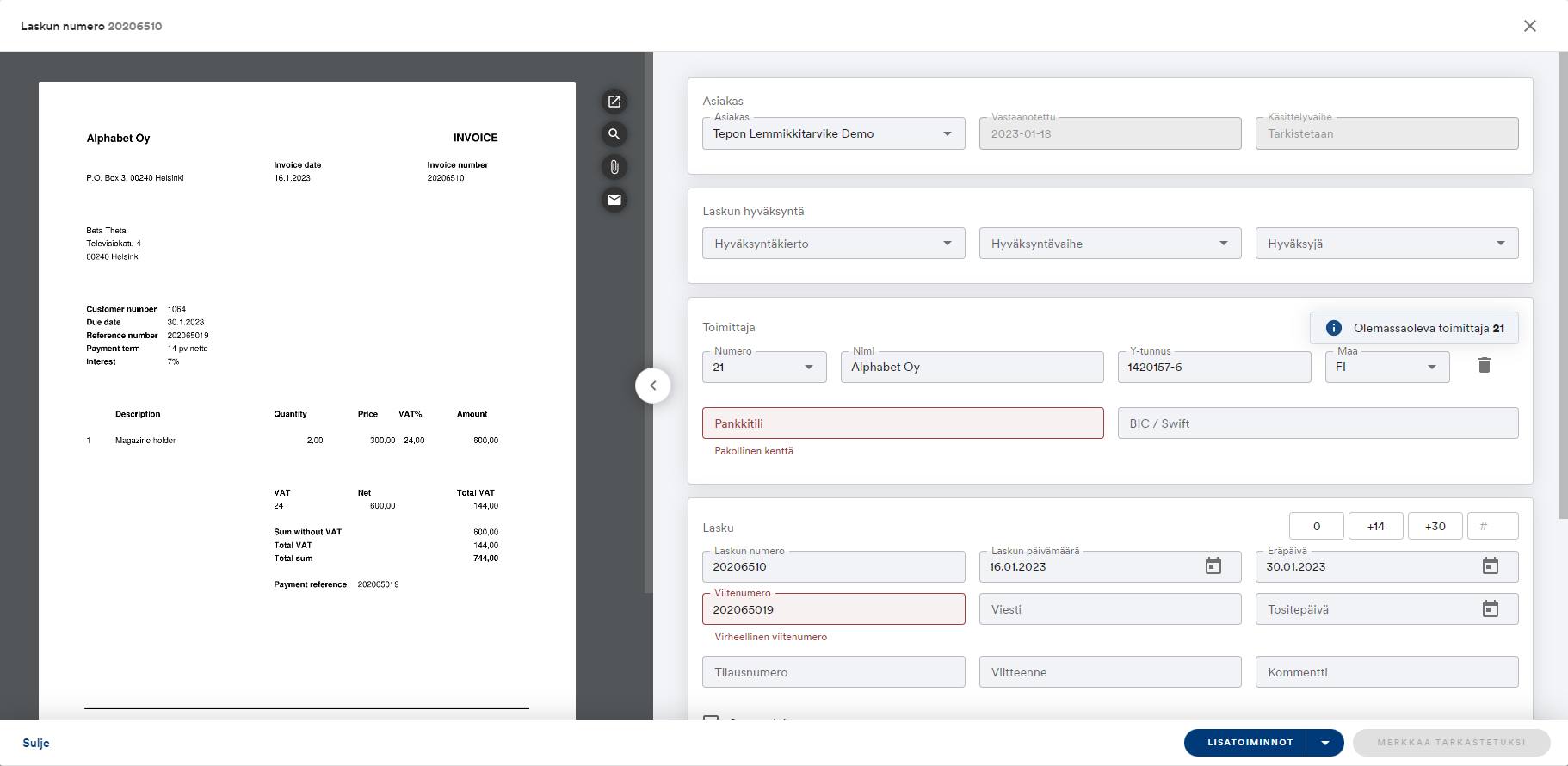This screenshot has width=1568, height=766.
Task: Expand the Asiakas customer dropdown
Action: tap(947, 133)
